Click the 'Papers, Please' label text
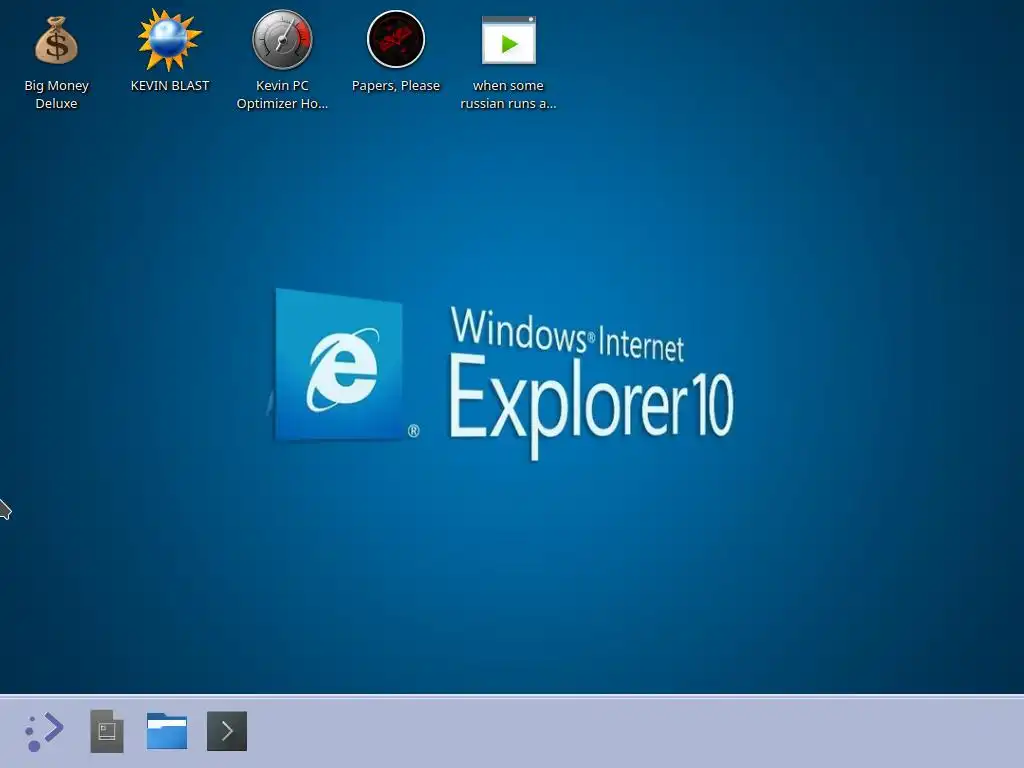 396,86
